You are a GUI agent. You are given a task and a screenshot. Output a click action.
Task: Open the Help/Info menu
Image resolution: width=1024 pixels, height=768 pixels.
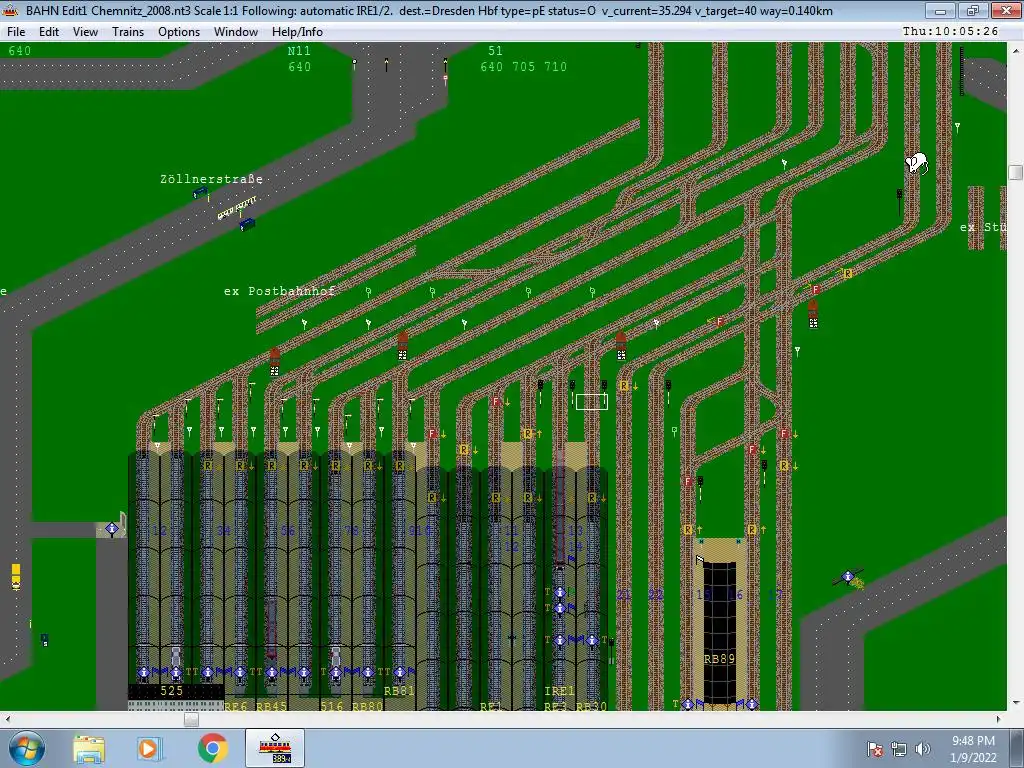point(296,31)
